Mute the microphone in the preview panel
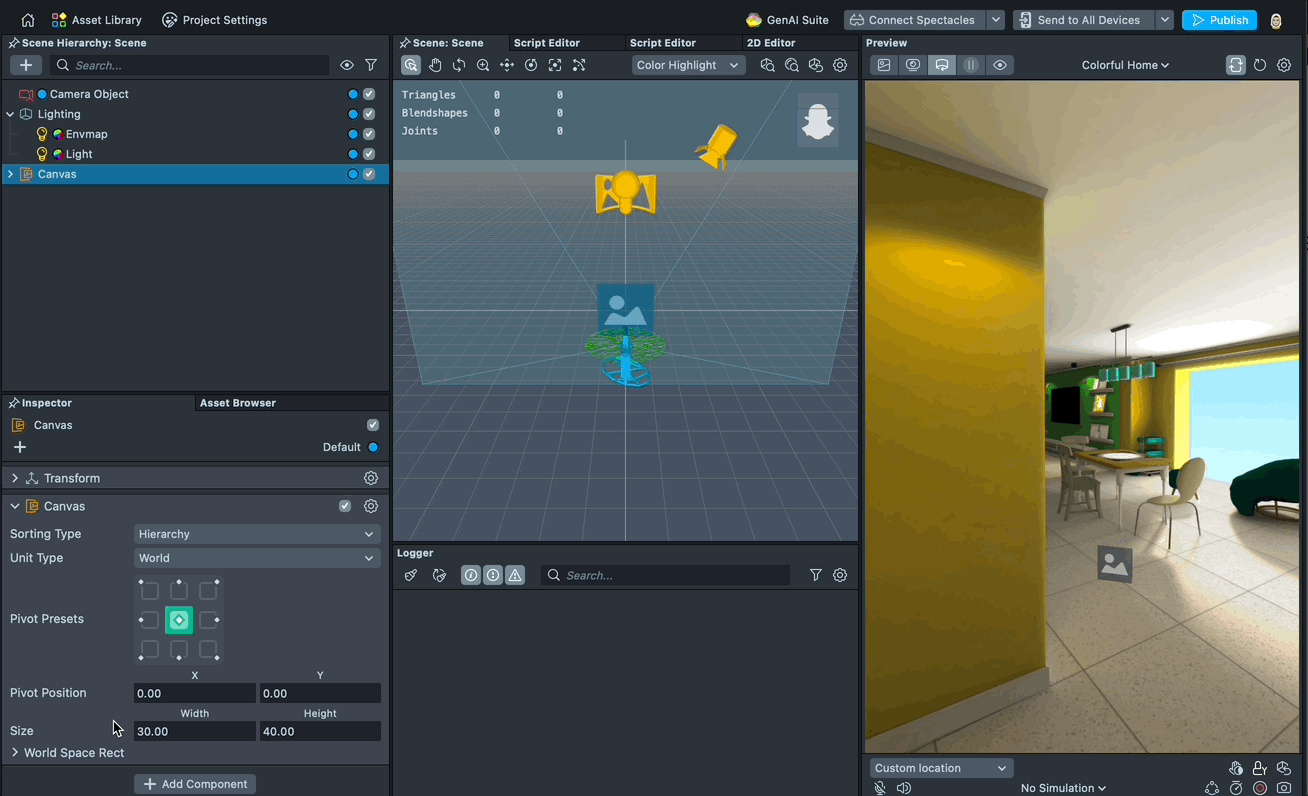 click(879, 787)
